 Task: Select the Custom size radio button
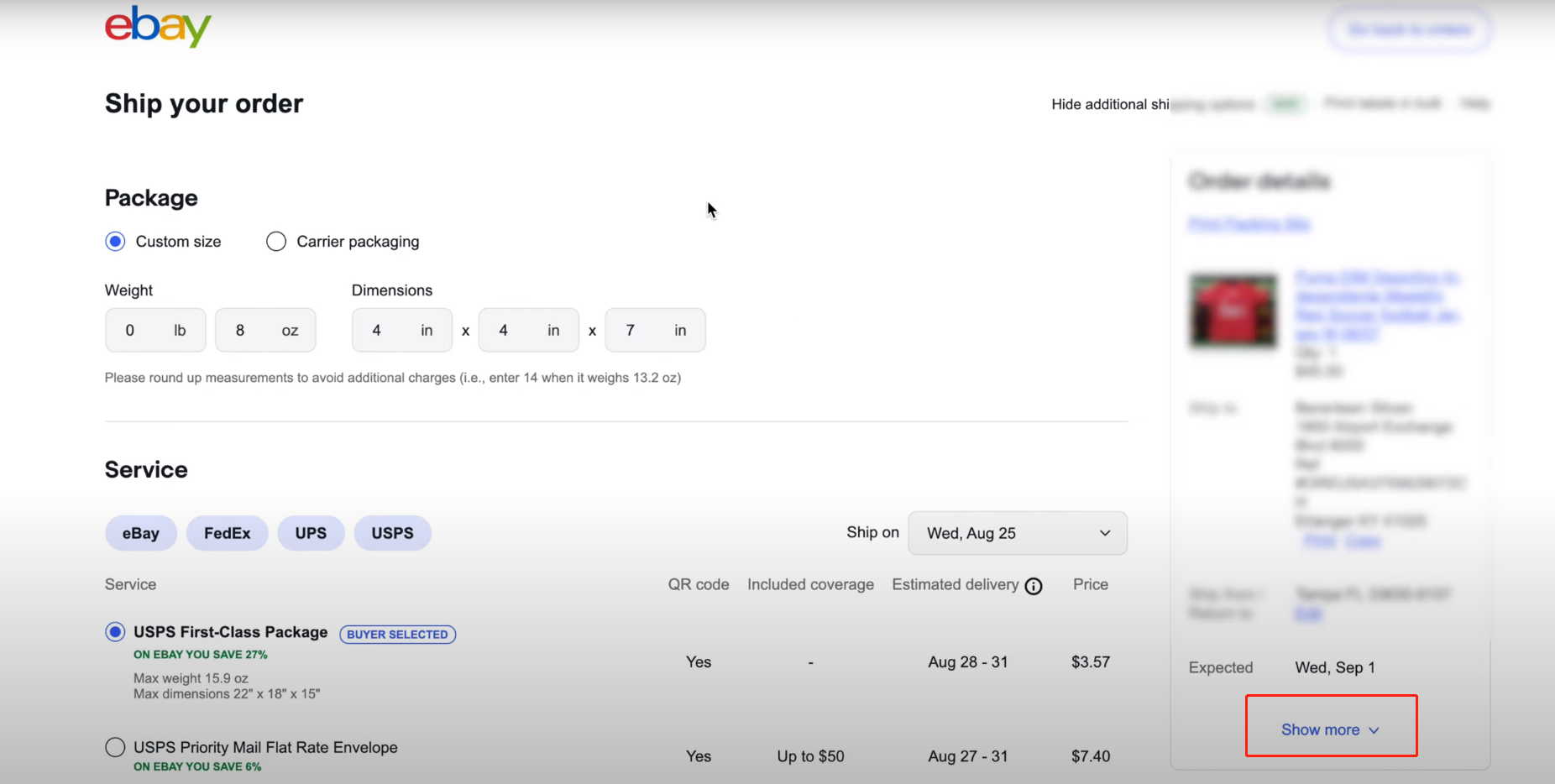pyautogui.click(x=115, y=242)
